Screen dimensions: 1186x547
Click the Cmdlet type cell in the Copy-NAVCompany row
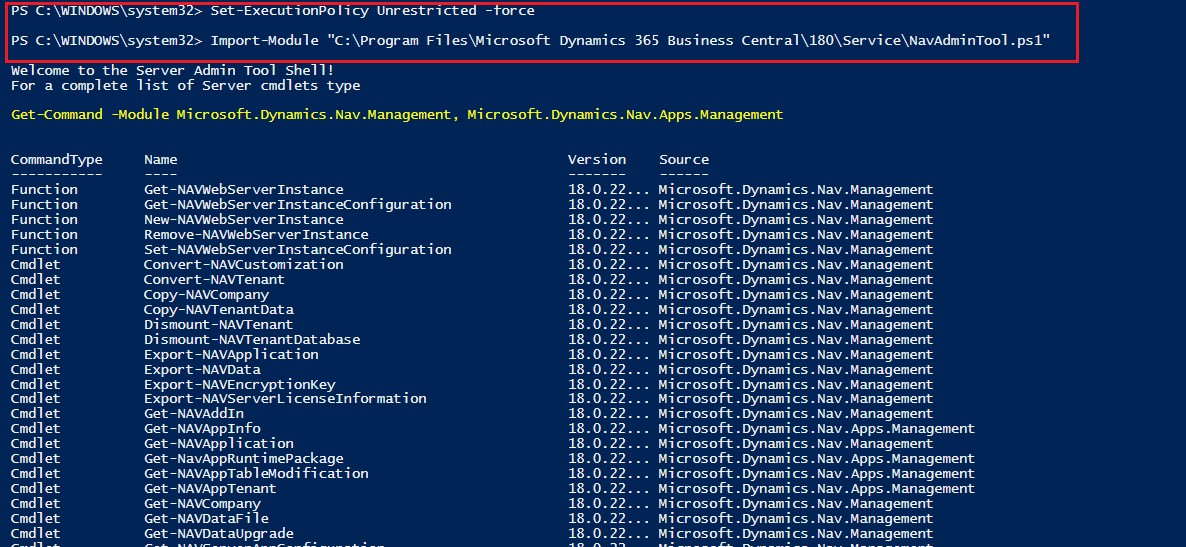coord(35,294)
